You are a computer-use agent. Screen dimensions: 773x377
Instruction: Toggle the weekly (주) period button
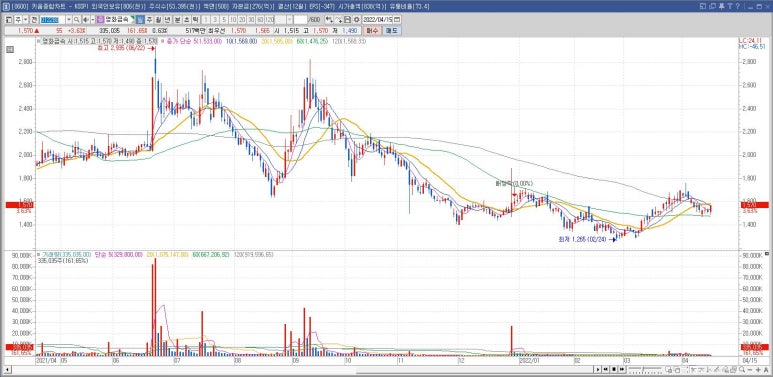click(149, 20)
